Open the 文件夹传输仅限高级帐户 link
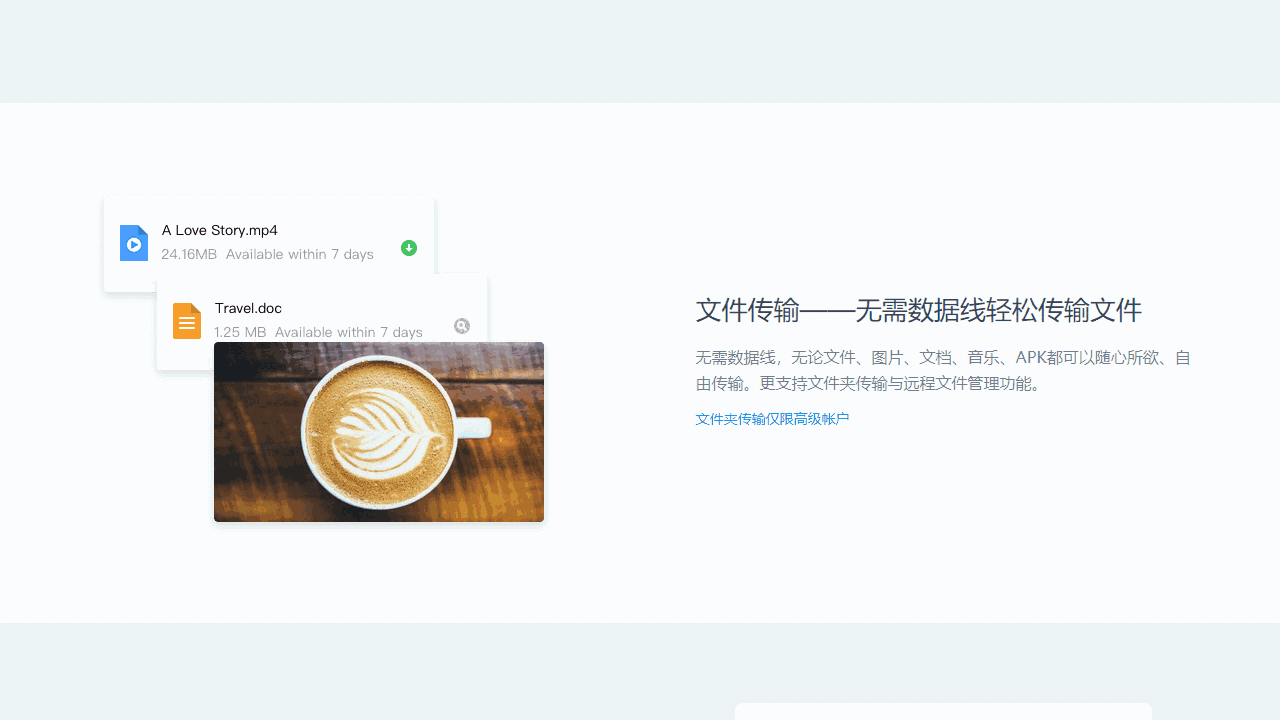Image resolution: width=1280 pixels, height=720 pixels. coord(771,418)
